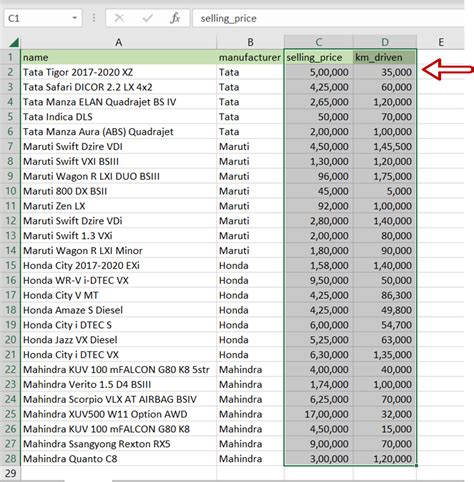474x482 pixels.
Task: Click cell 'Tata Manza ELAN Quadrajet BS IV'
Action: [119, 102]
